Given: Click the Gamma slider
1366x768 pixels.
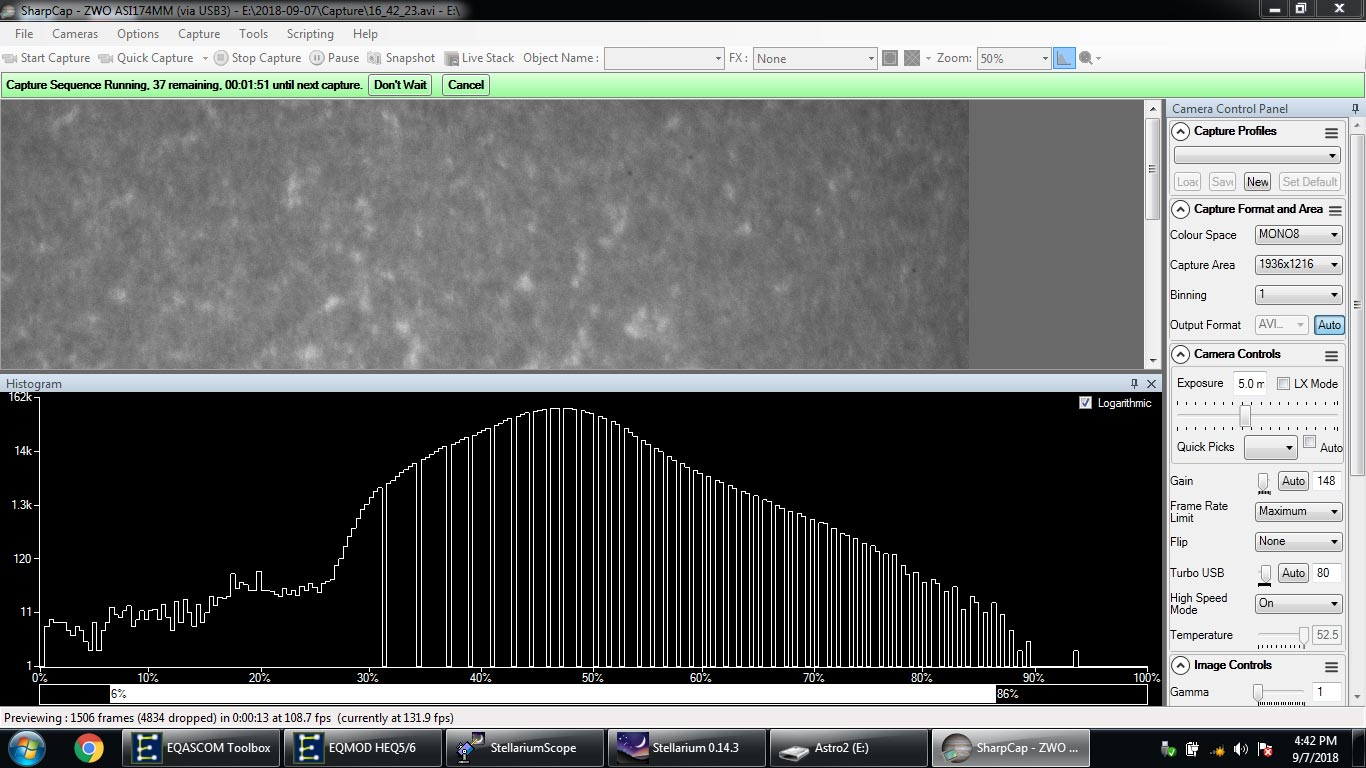Looking at the screenshot, I should [1282, 693].
